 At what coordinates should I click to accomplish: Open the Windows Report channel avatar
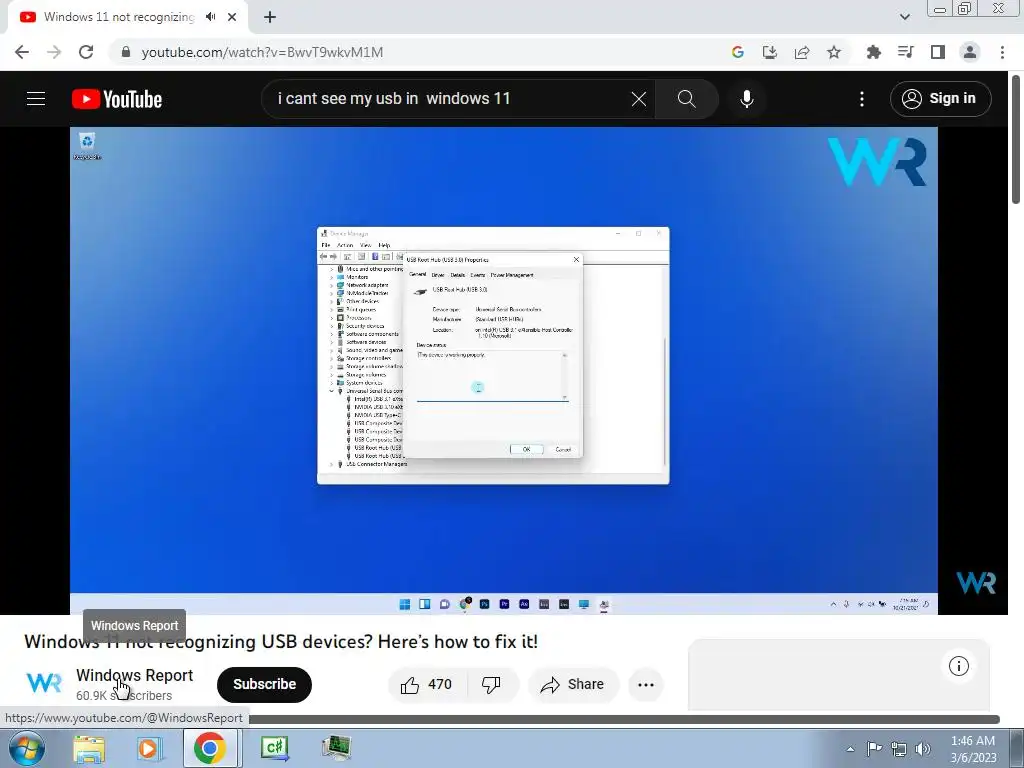click(44, 684)
